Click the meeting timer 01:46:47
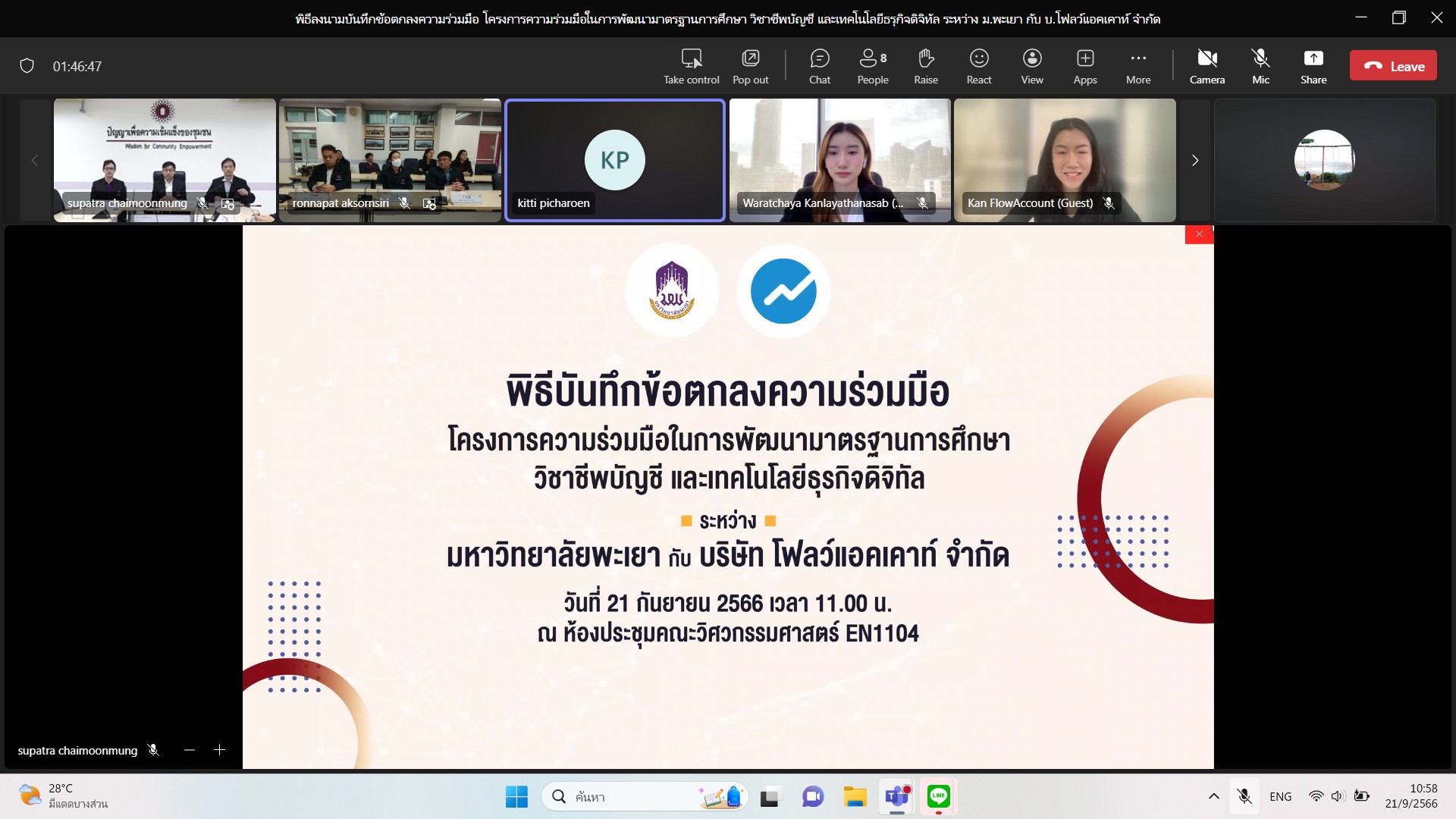The height and width of the screenshot is (819, 1456). point(77,67)
